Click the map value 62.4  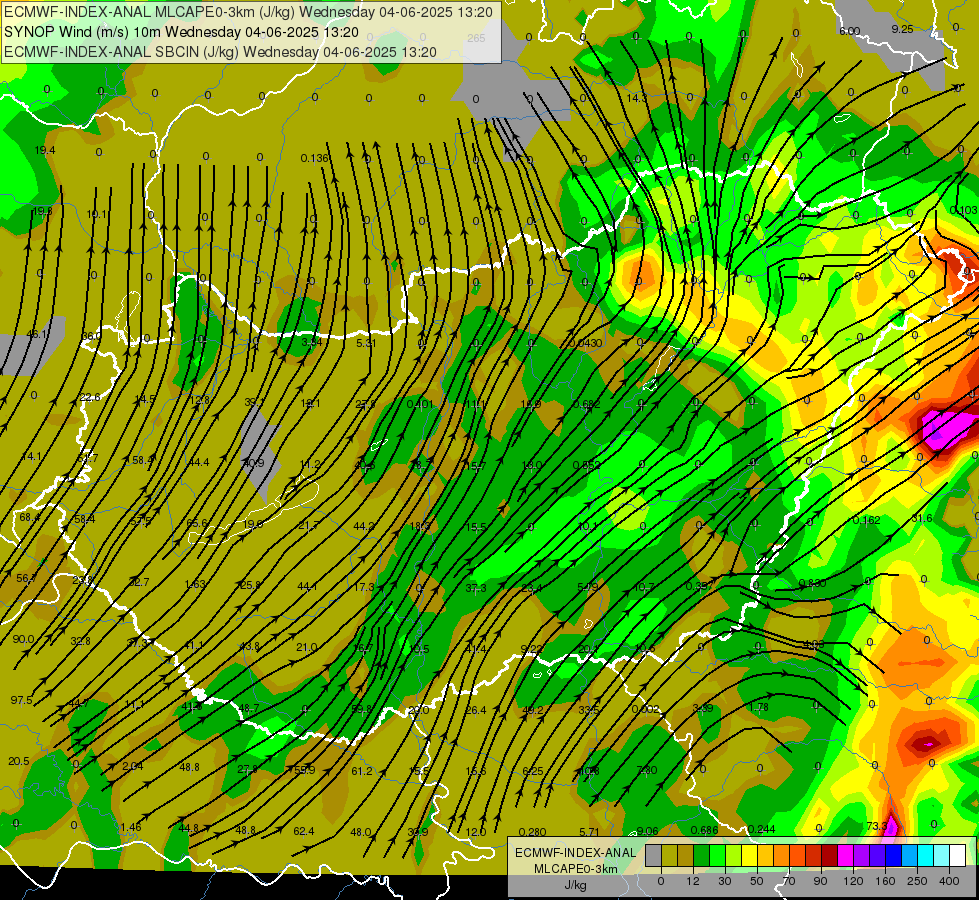click(x=303, y=831)
